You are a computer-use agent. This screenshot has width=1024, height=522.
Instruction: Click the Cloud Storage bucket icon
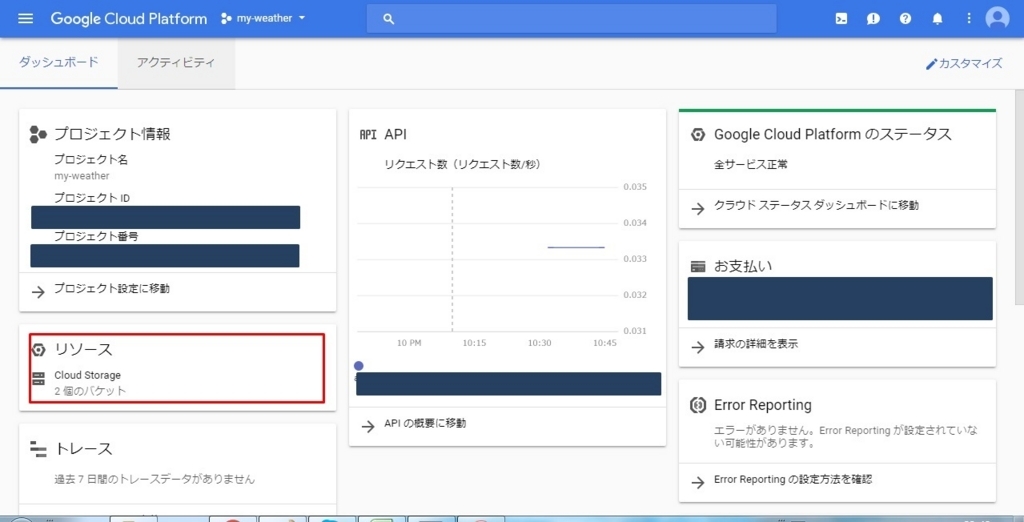[x=39, y=378]
